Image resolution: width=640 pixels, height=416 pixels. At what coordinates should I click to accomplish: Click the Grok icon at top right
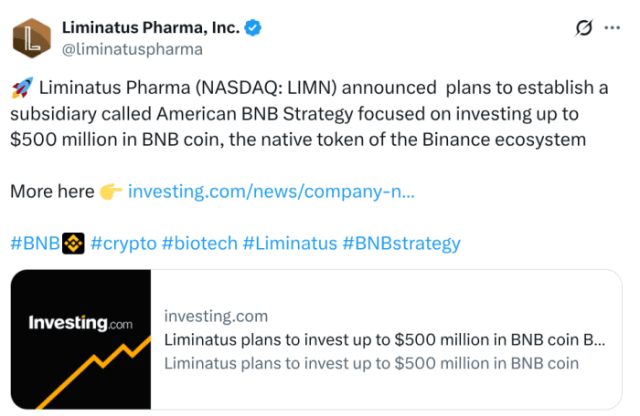pyautogui.click(x=584, y=28)
